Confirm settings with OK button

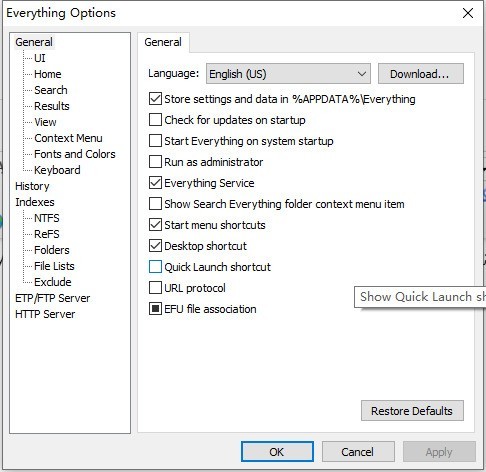coord(277,452)
